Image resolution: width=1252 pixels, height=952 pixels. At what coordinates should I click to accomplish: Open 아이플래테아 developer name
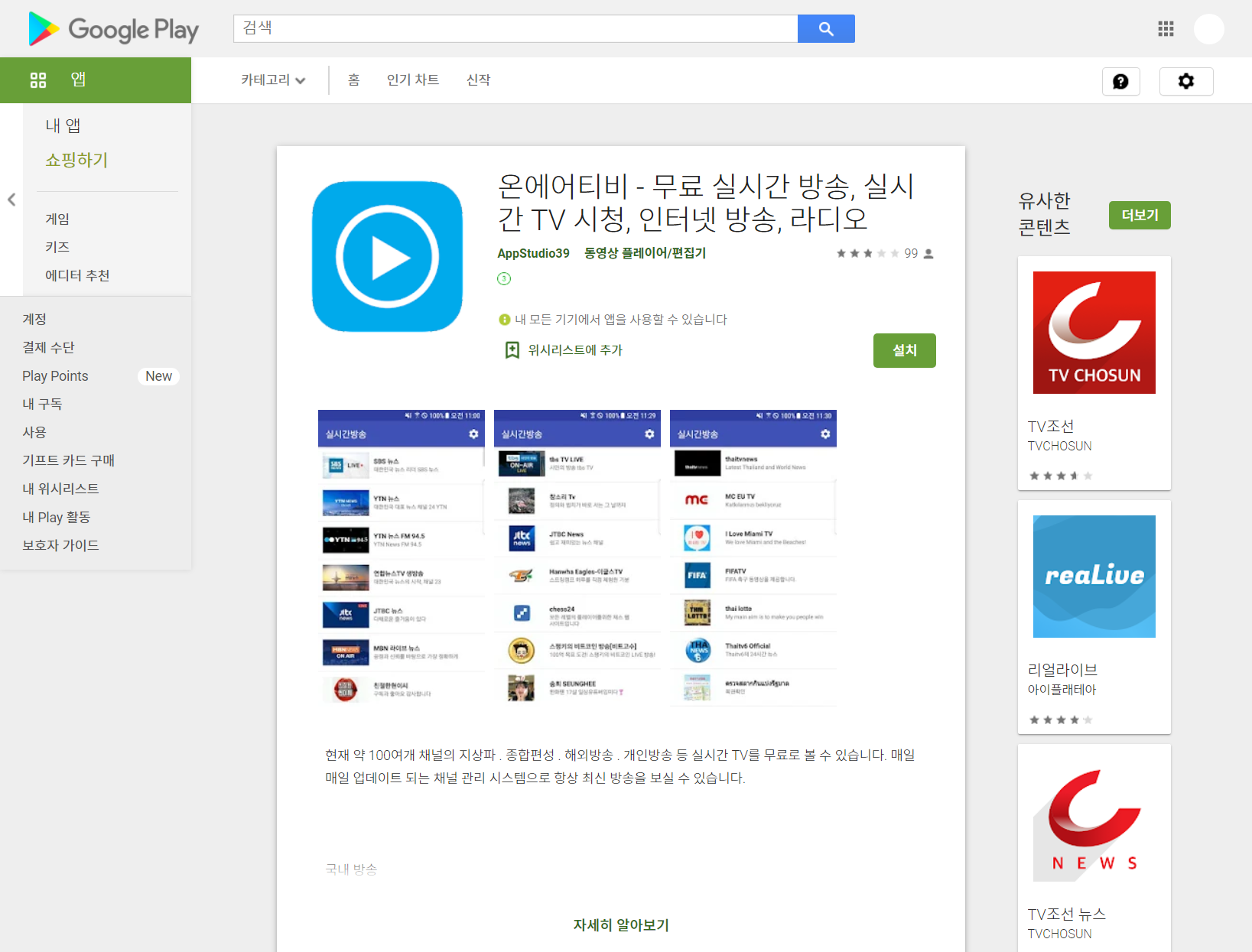pyautogui.click(x=1062, y=690)
